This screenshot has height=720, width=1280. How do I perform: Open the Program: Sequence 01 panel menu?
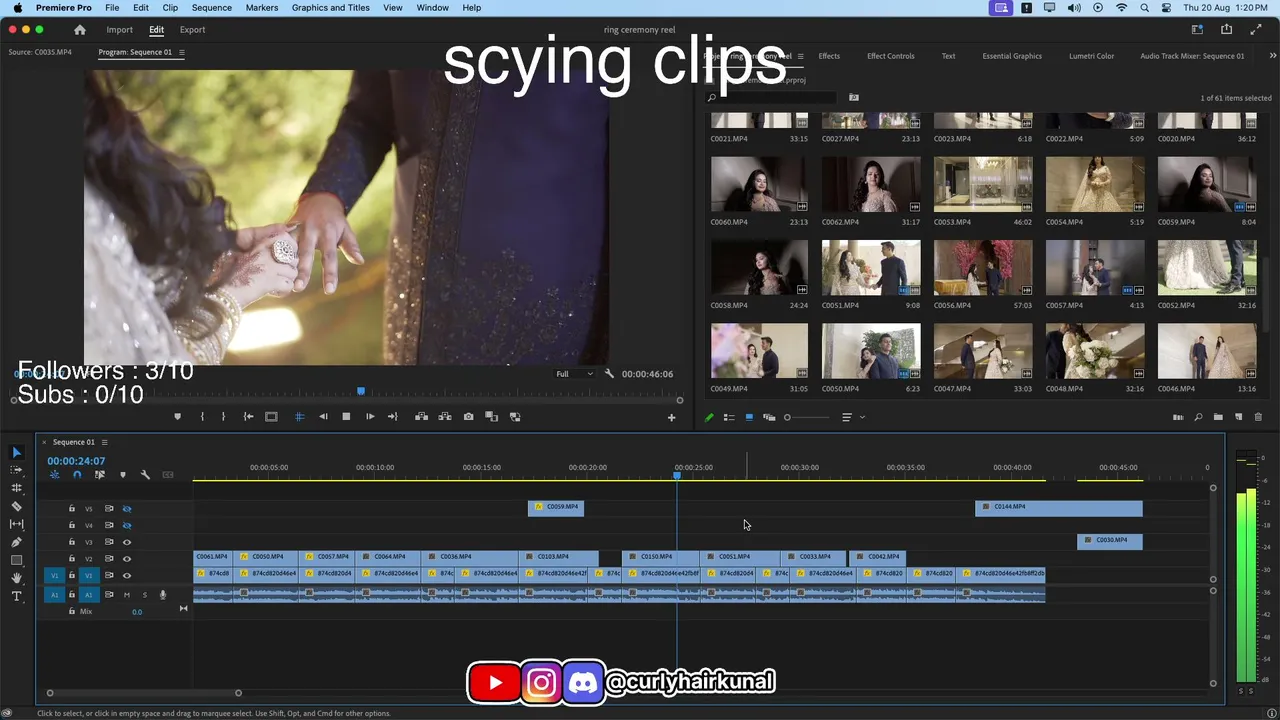tap(182, 52)
